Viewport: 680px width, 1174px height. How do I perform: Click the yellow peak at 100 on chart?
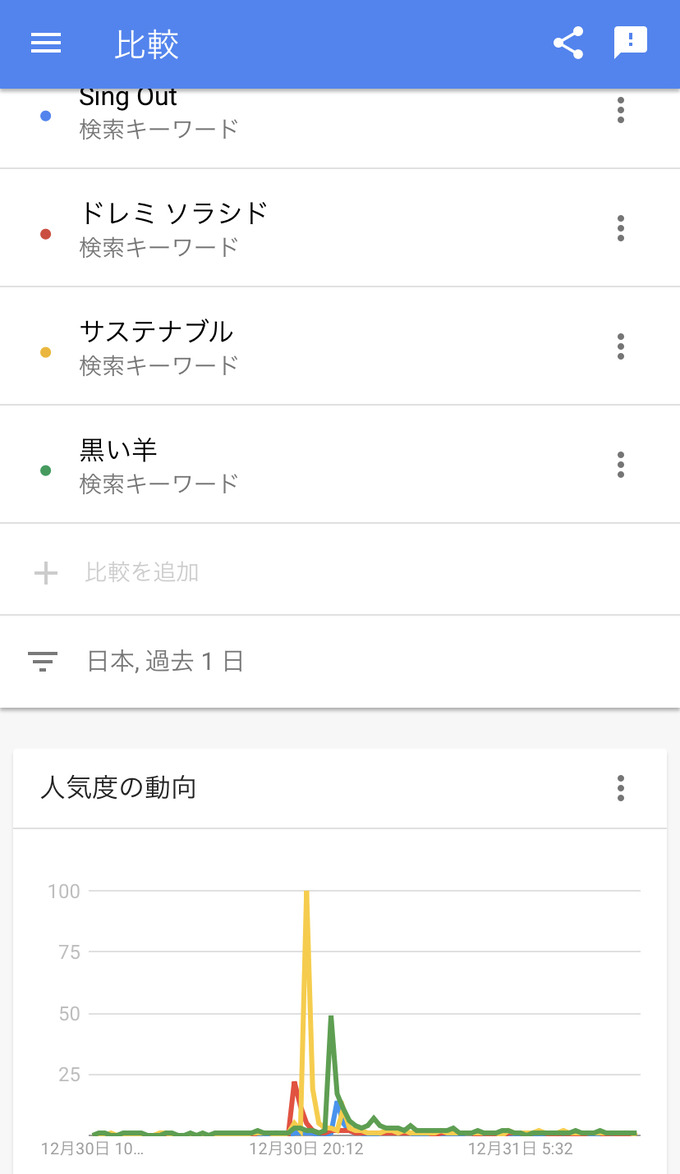[x=306, y=893]
